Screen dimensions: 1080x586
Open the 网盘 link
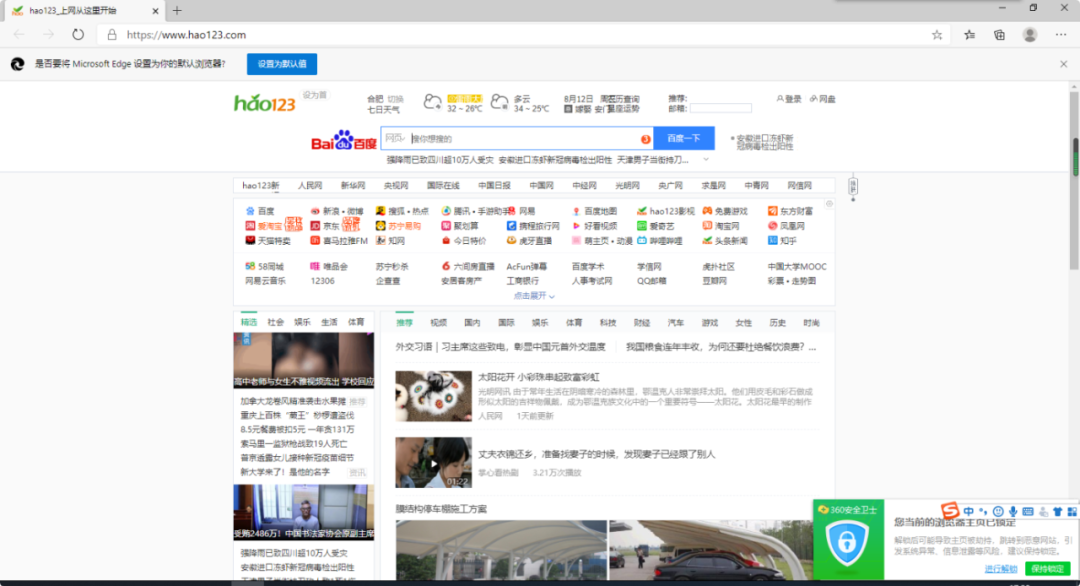(823, 99)
